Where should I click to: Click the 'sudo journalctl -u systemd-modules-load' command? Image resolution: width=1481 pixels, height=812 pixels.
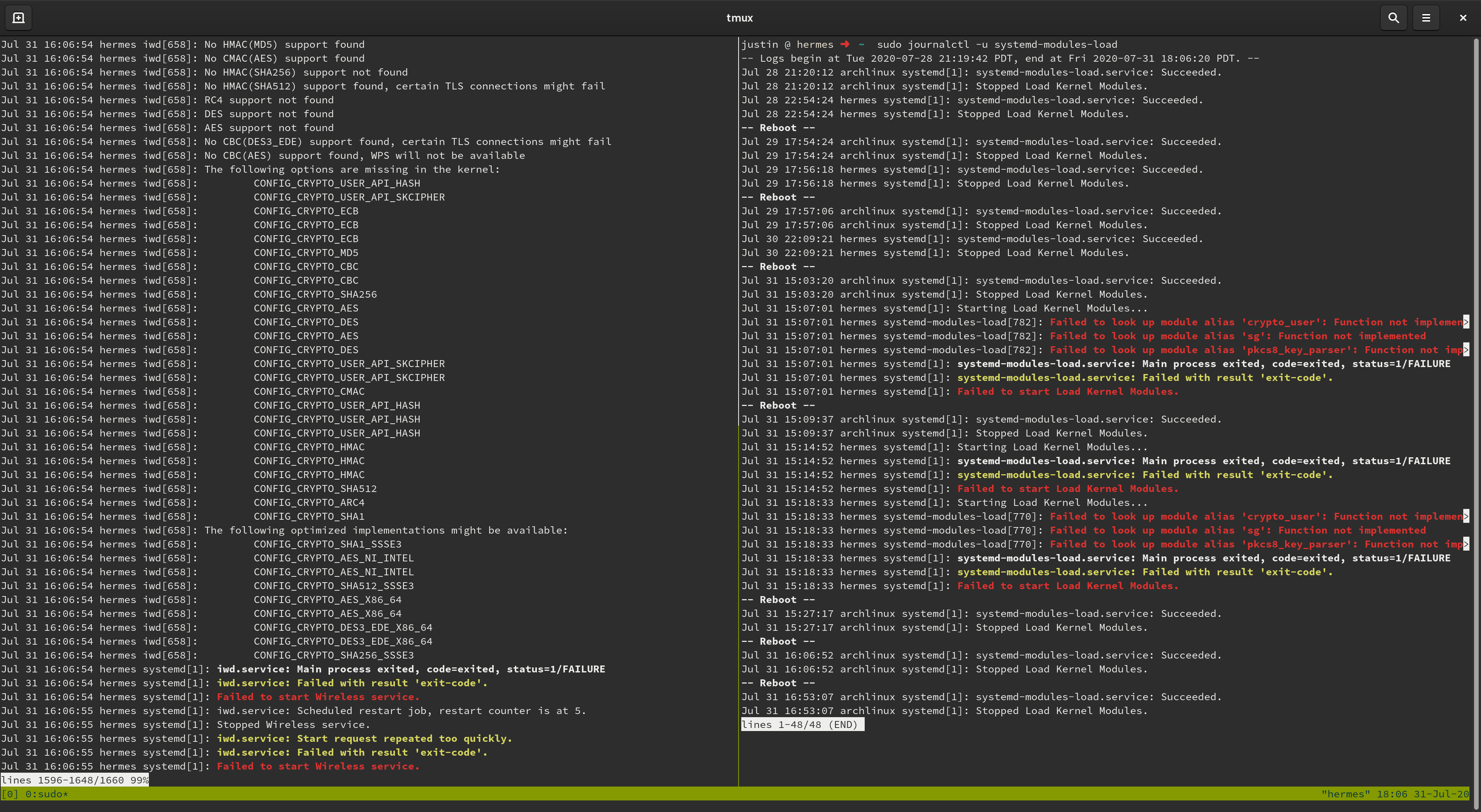pyautogui.click(x=997, y=44)
